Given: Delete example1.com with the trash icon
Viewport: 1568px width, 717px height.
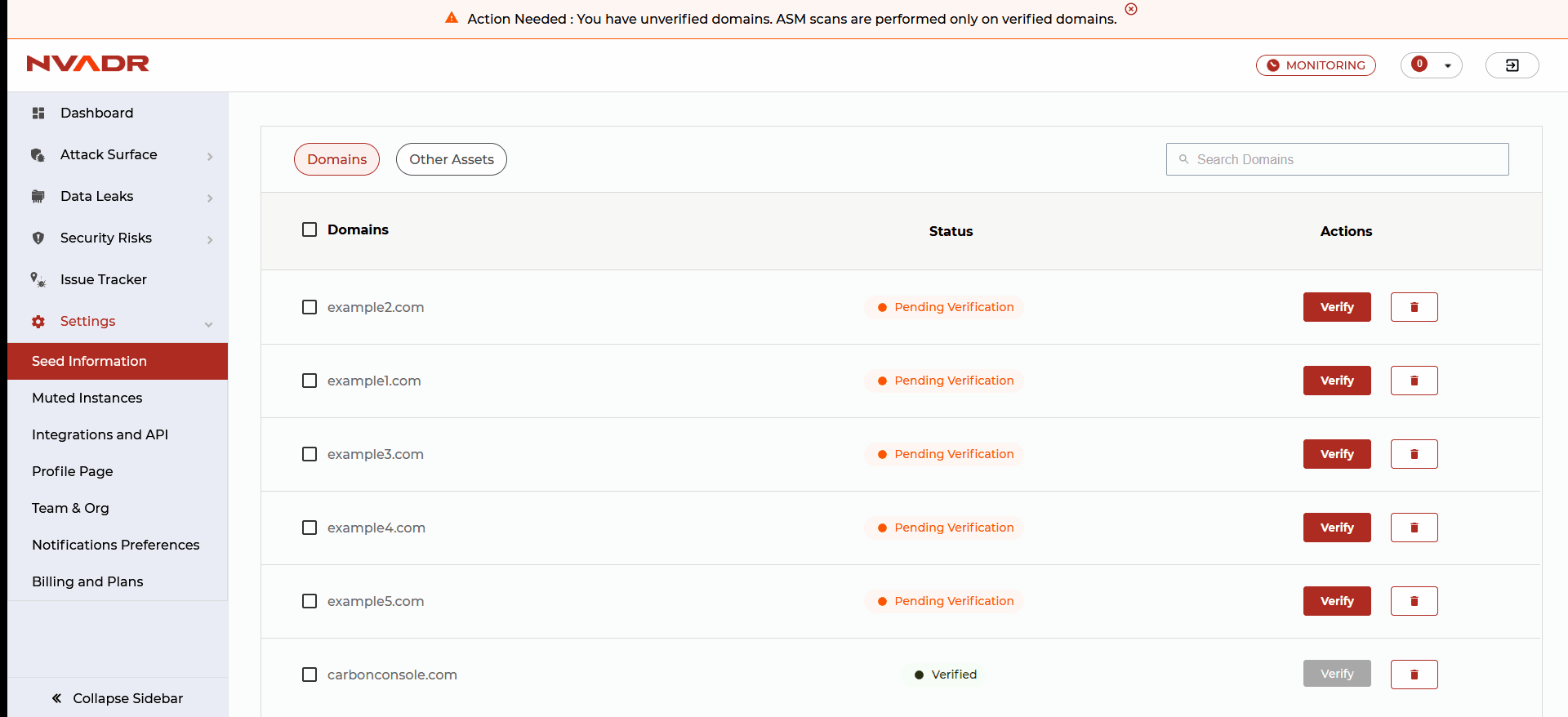Looking at the screenshot, I should tap(1414, 381).
